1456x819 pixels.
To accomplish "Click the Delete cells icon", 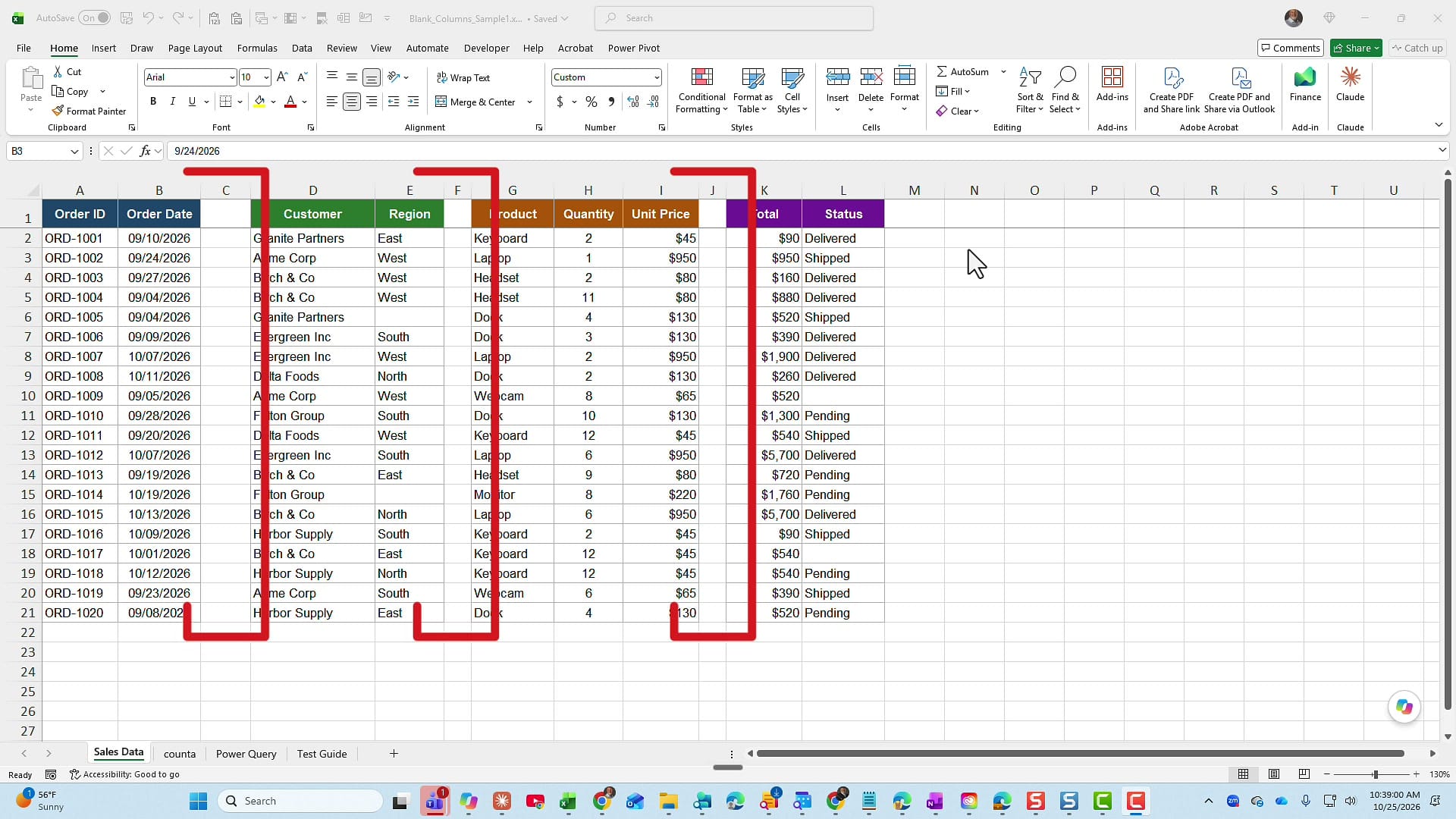I will (871, 77).
